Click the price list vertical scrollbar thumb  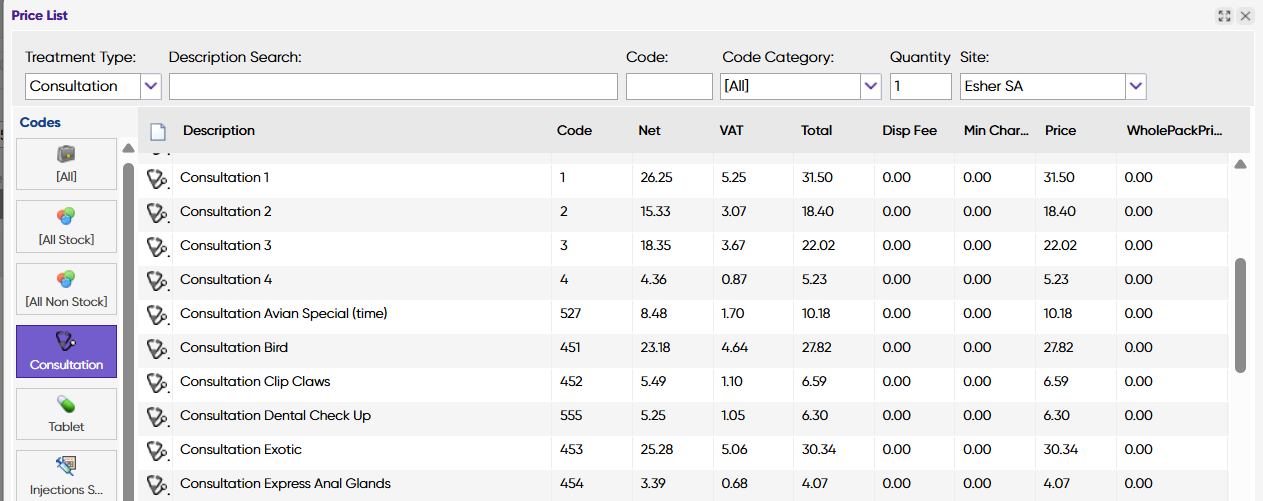(x=1241, y=315)
